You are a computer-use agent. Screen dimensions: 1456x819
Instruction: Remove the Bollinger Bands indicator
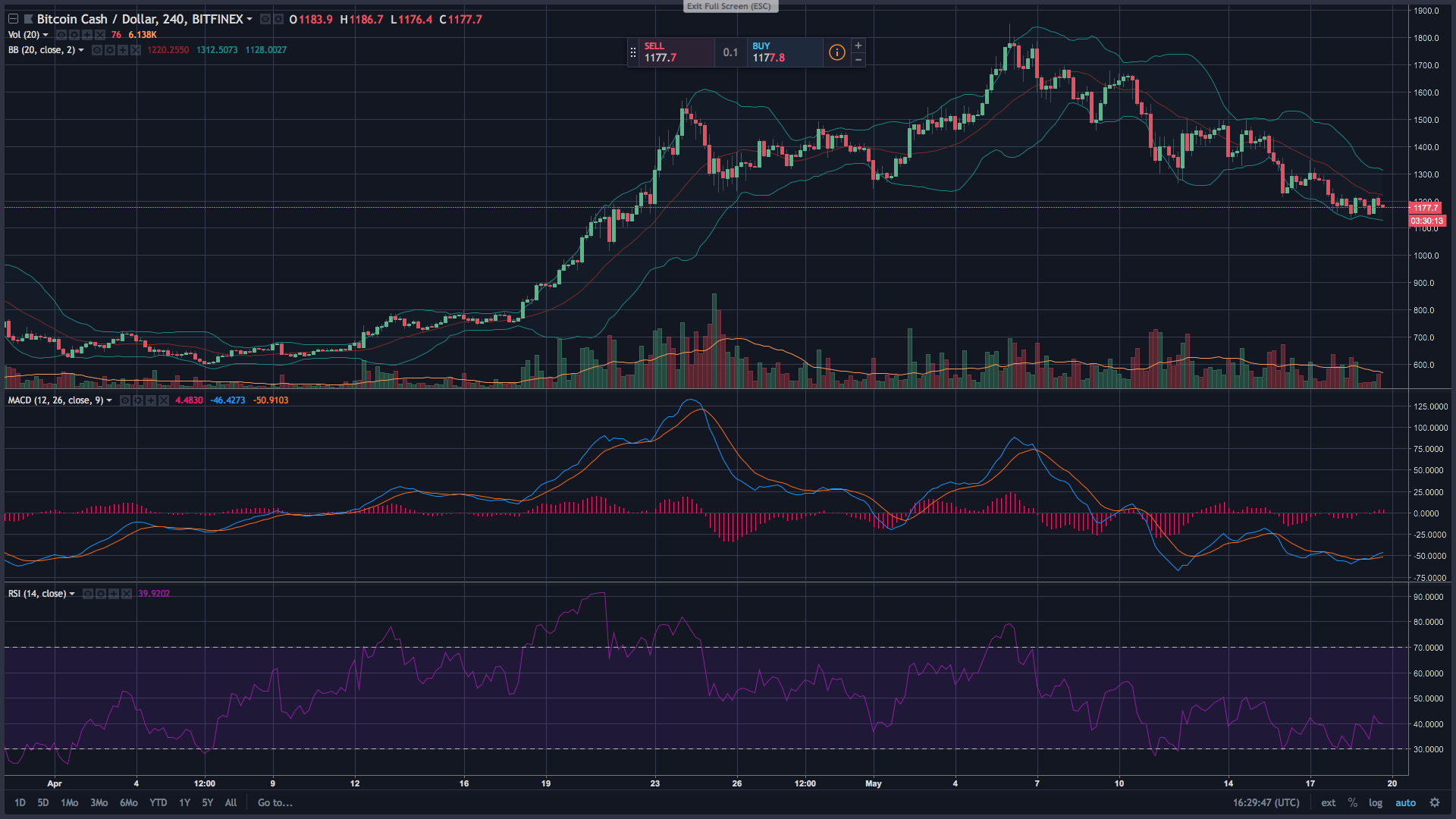tap(136, 50)
